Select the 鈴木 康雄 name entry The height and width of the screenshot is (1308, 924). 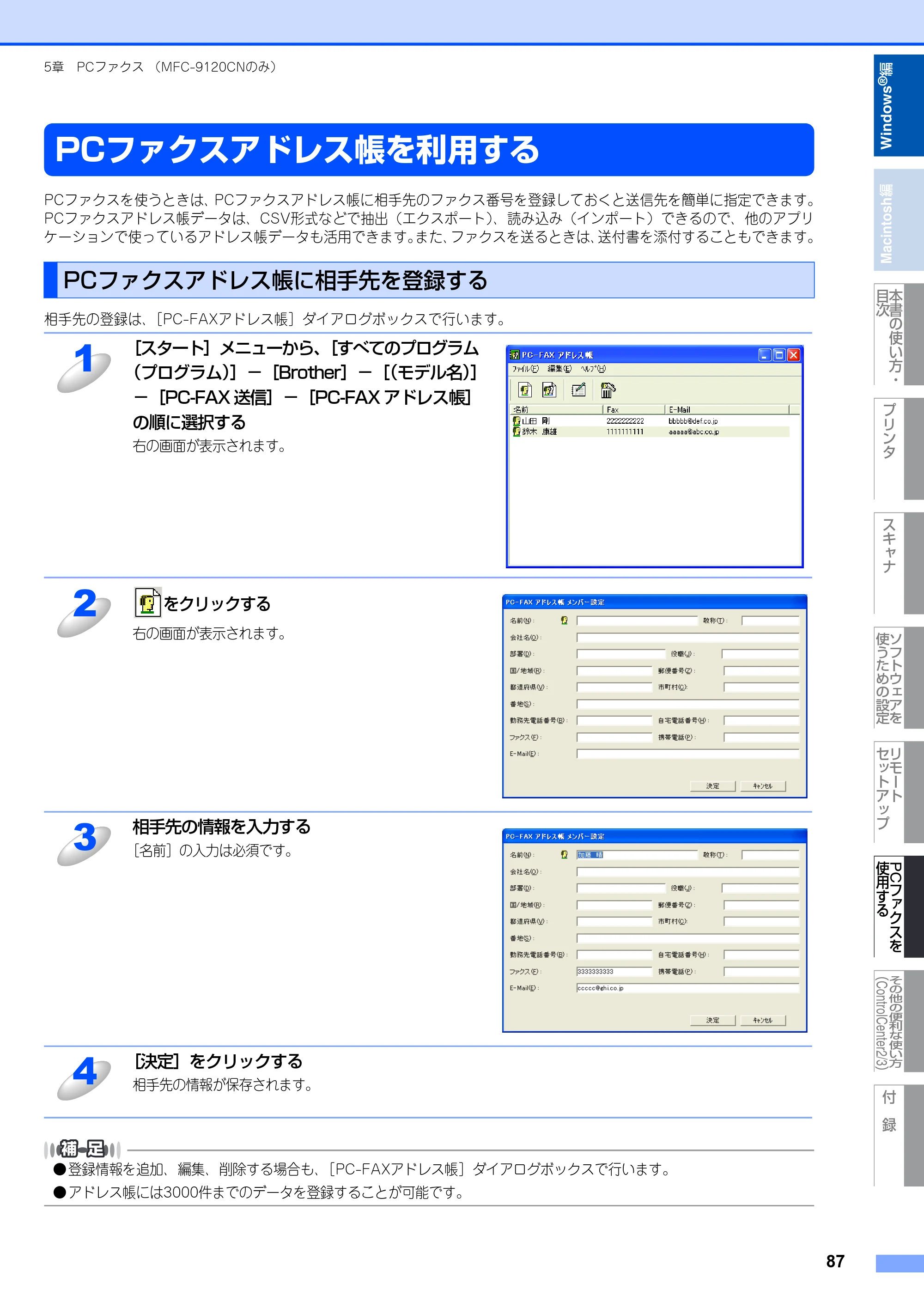click(540, 432)
